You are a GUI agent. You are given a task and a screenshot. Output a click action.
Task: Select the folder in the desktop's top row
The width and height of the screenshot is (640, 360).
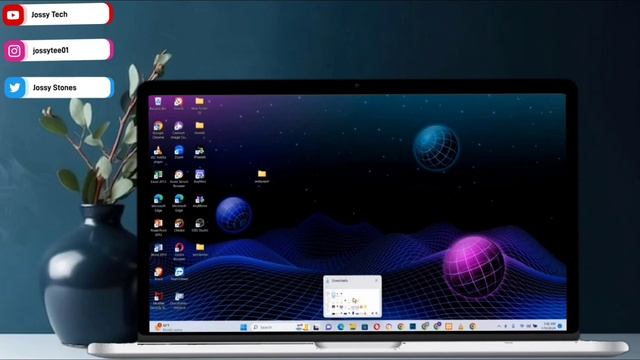[199, 104]
